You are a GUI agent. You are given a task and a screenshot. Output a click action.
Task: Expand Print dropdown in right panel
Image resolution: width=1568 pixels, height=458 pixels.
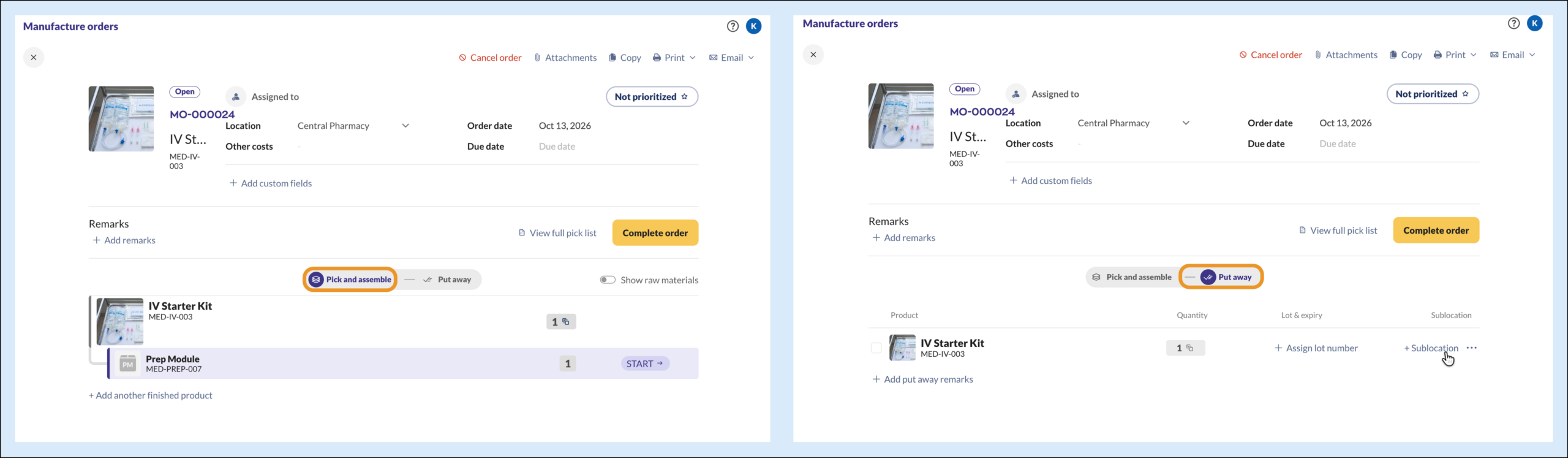coord(1455,55)
